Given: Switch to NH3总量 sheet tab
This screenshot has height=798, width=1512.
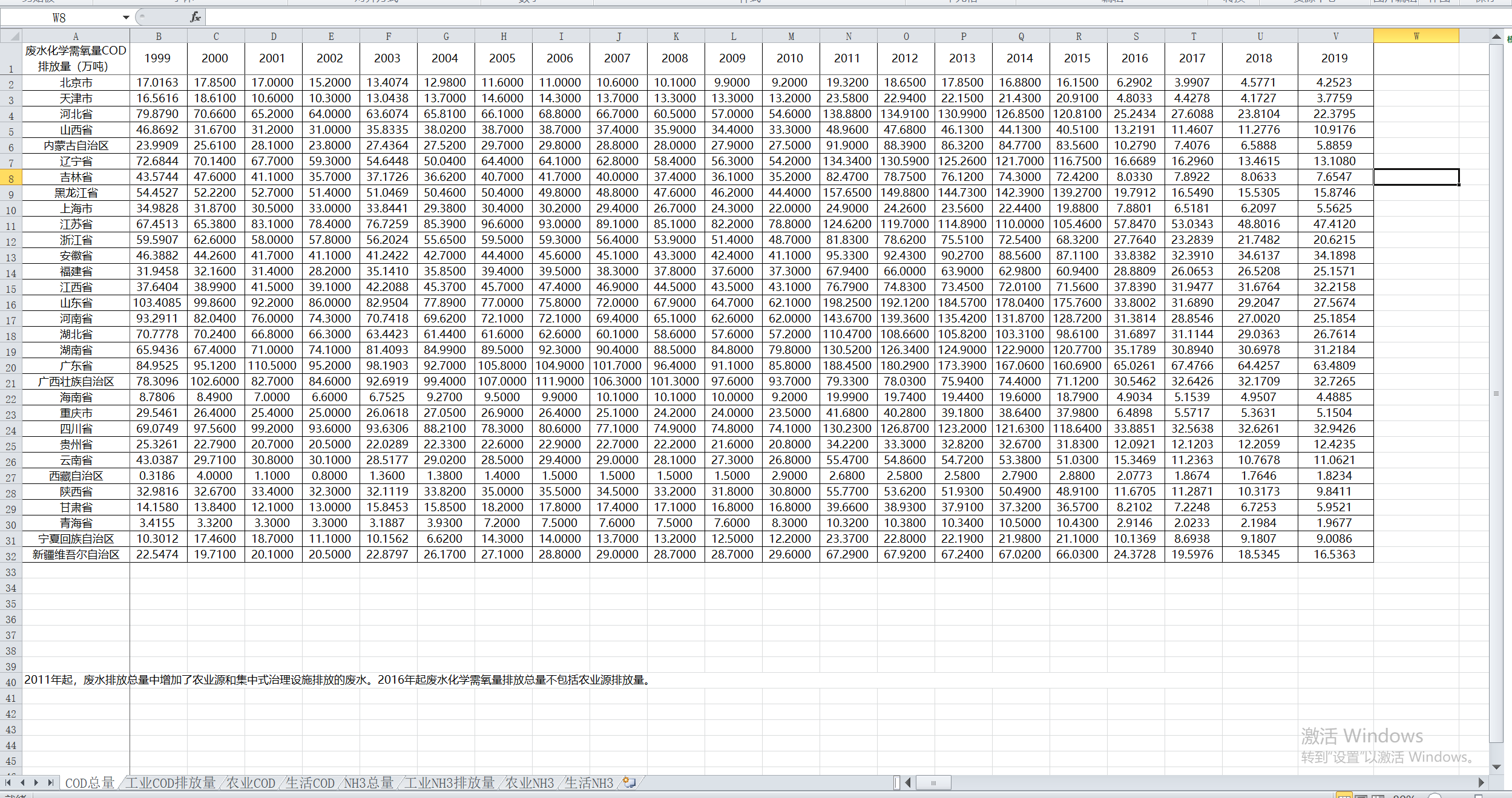Looking at the screenshot, I should point(368,783).
